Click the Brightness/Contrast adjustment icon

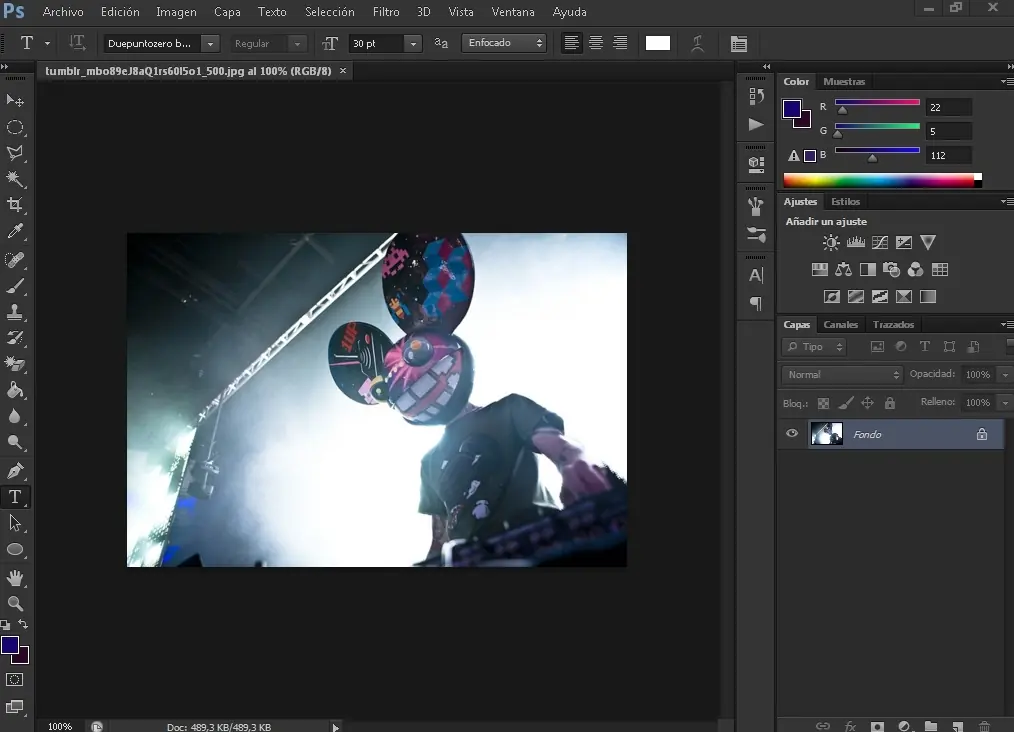pyautogui.click(x=831, y=242)
